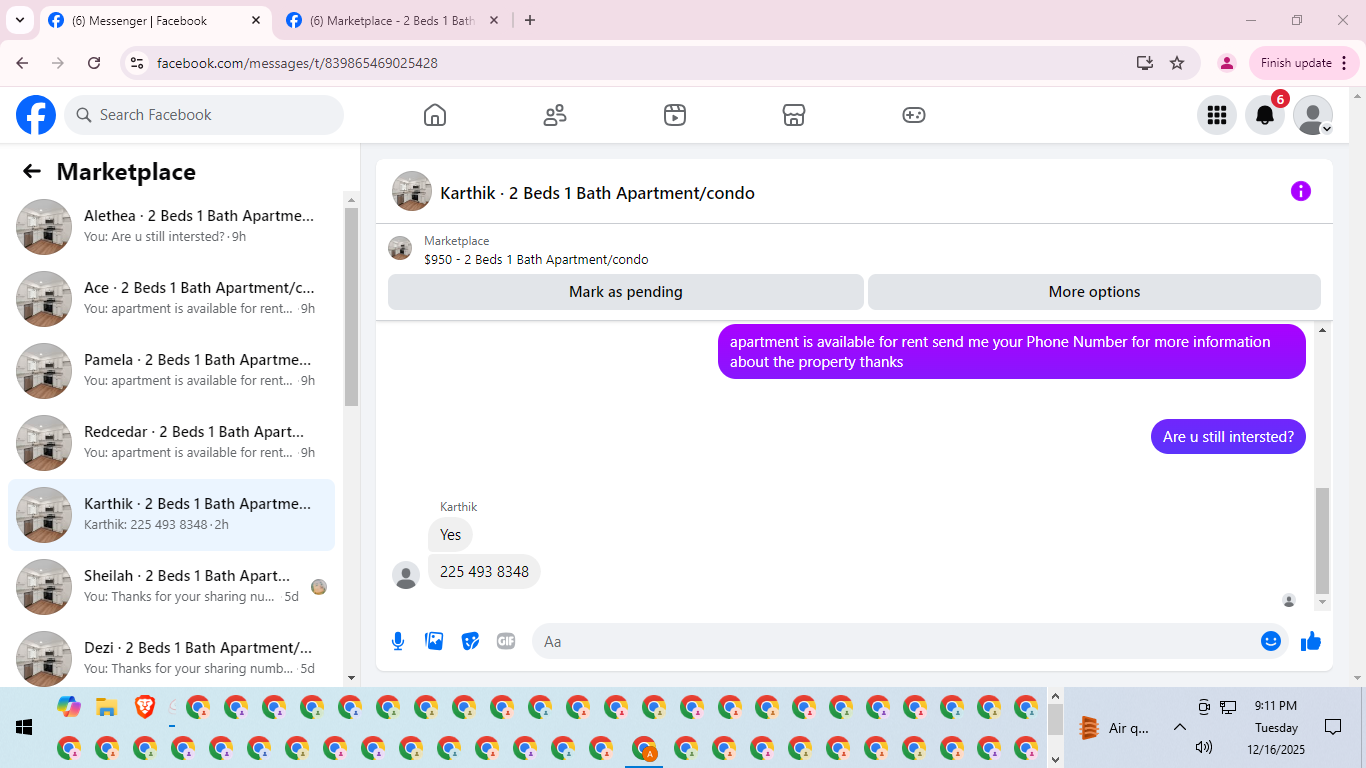Bookmark this page with the star icon
This screenshot has width=1366, height=768.
click(x=1177, y=63)
